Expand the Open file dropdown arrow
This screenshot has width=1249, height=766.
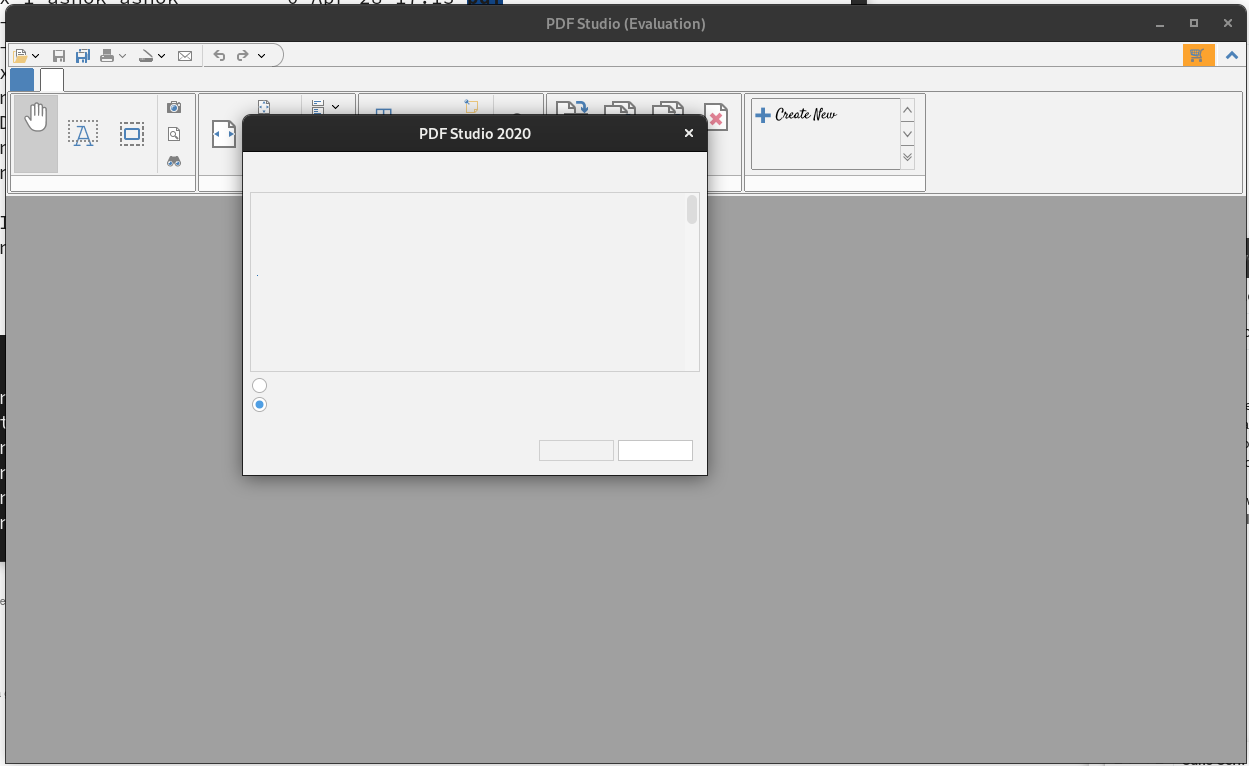[35, 56]
